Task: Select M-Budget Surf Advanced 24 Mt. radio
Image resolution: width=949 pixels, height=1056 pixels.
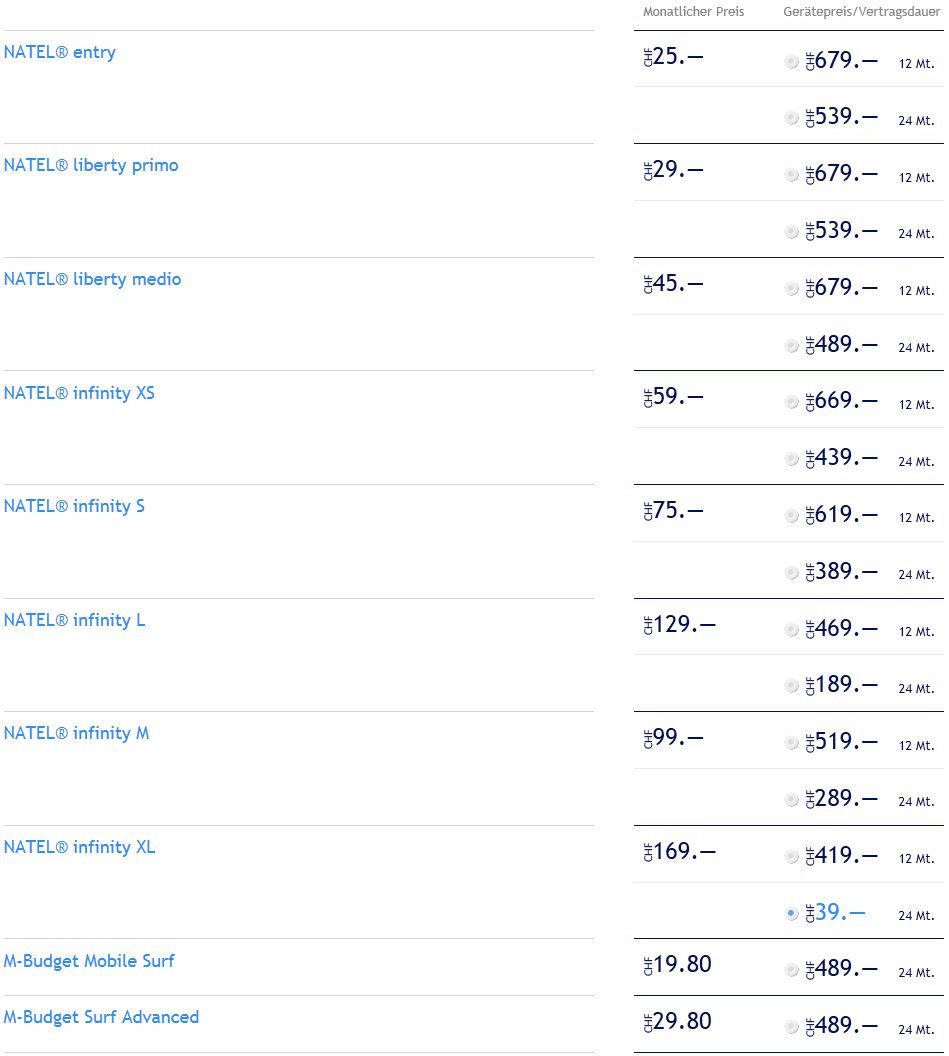Action: pos(792,1027)
